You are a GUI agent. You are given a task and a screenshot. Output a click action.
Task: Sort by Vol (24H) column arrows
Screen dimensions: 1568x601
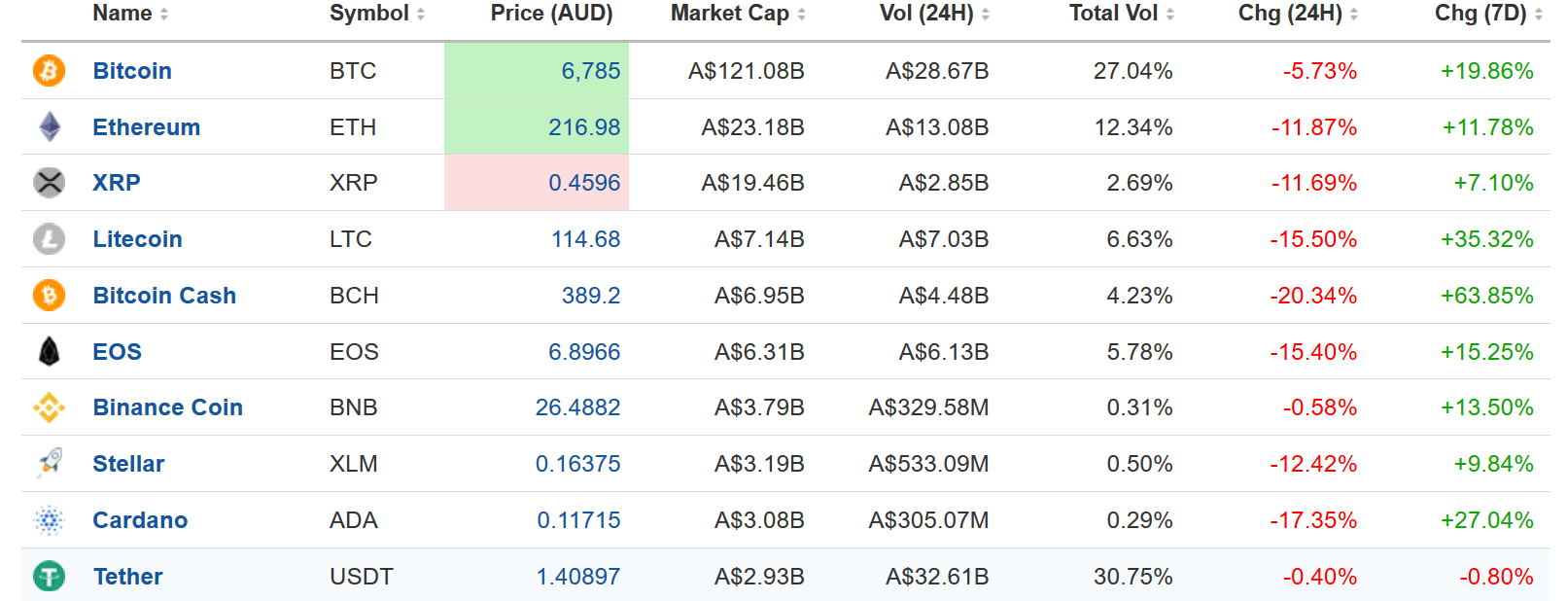986,14
